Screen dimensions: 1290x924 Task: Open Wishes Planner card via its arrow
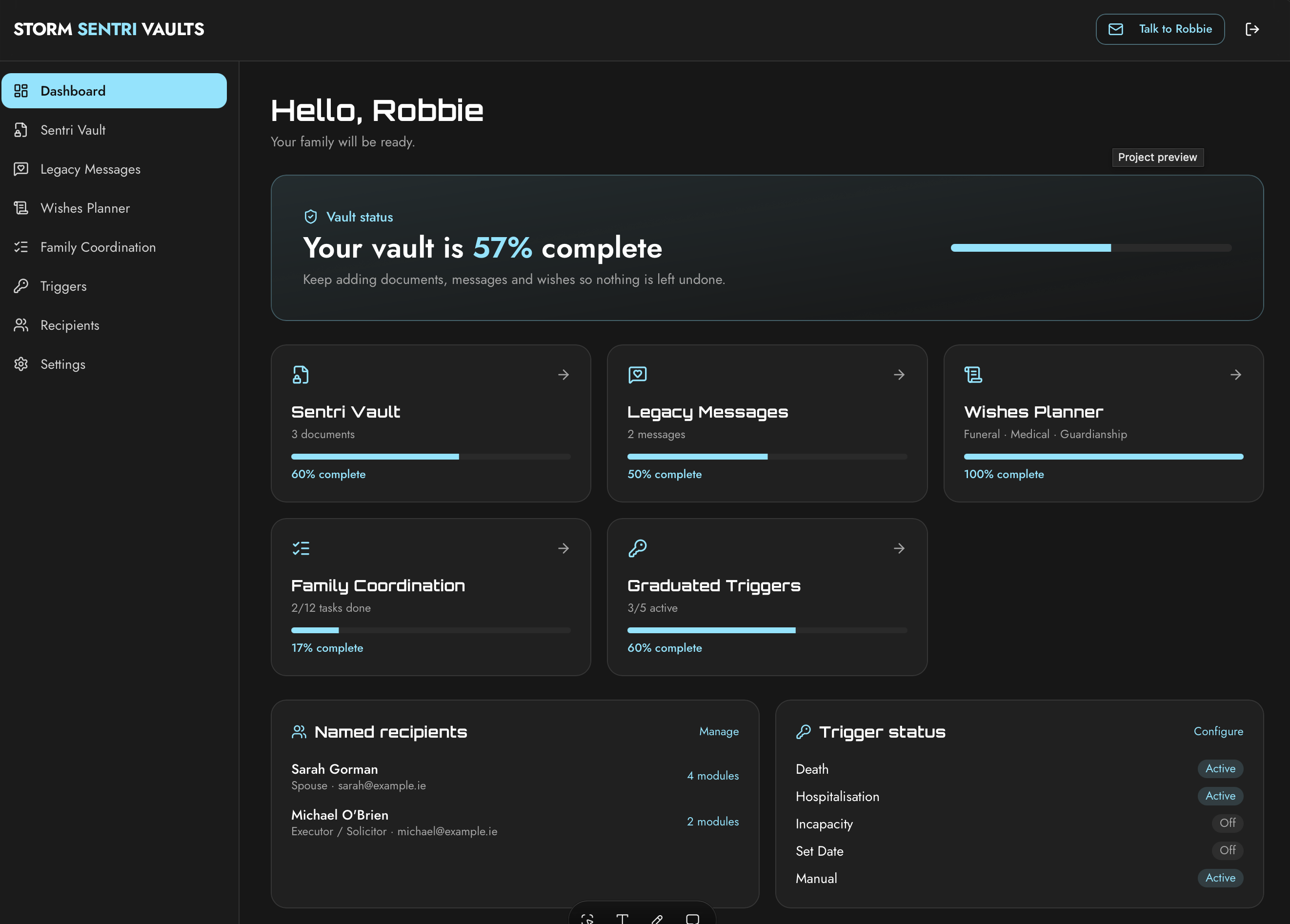click(1235, 375)
